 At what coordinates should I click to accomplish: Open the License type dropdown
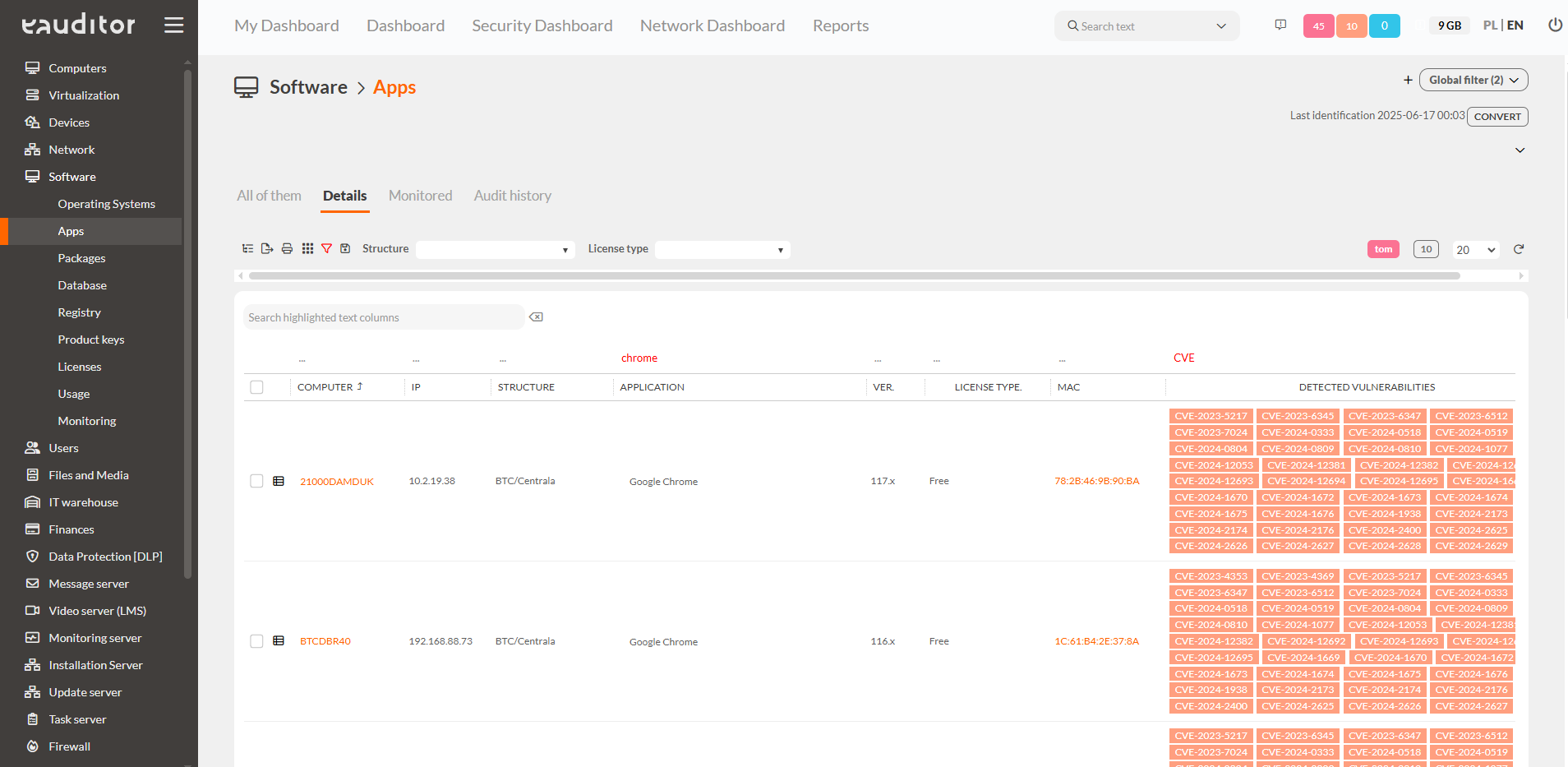tap(722, 249)
